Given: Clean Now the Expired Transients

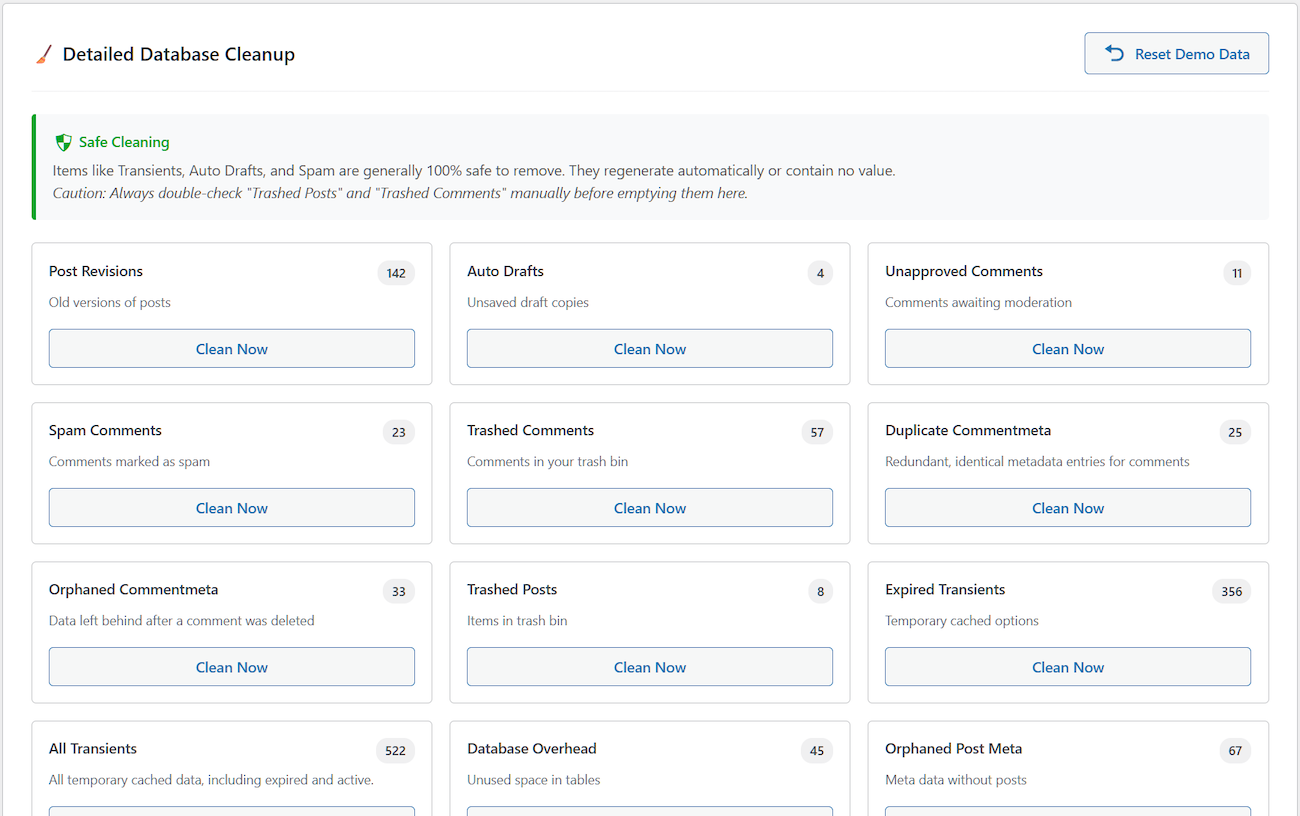Looking at the screenshot, I should click(1067, 666).
